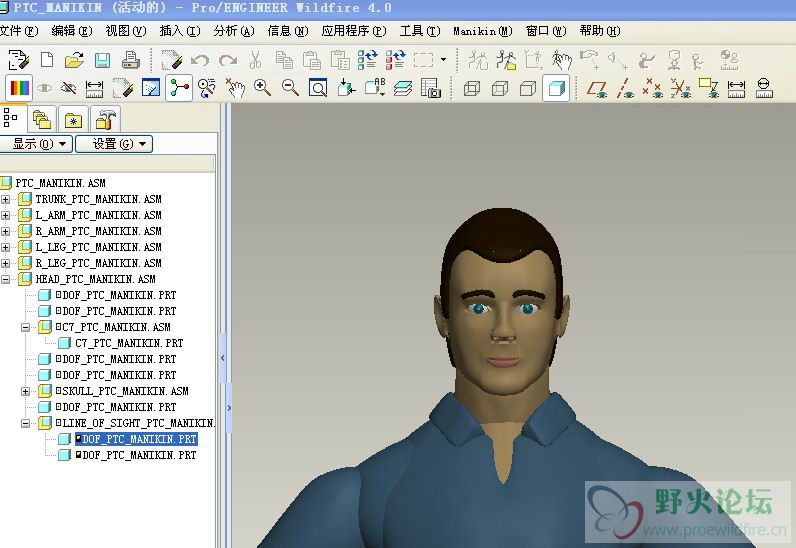Collapse LINE_OF_SIGHT_PTC_MANIKIN node
Viewport: 796px width, 548px height.
pos(25,424)
